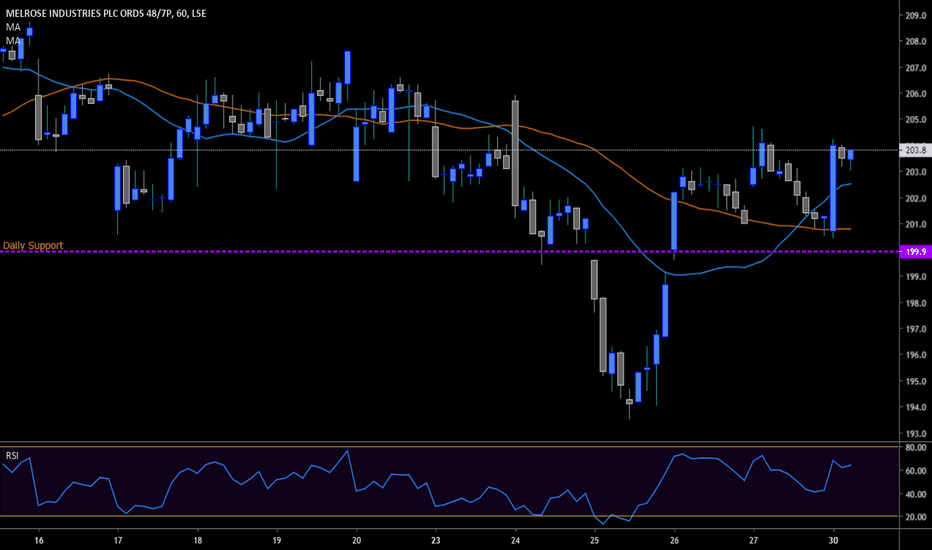Click the 198.0 price axis label

tap(915, 303)
